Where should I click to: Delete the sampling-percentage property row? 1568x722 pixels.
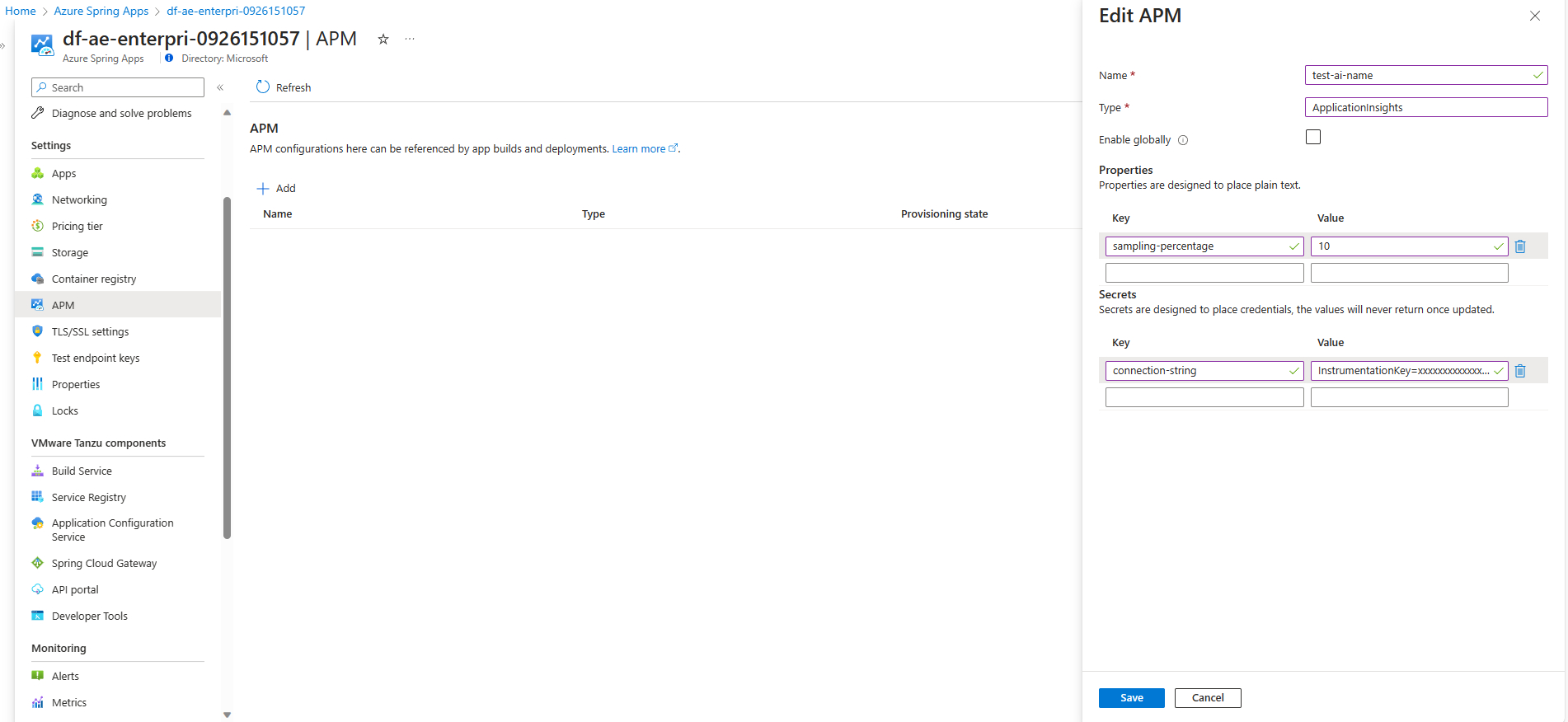coord(1520,246)
